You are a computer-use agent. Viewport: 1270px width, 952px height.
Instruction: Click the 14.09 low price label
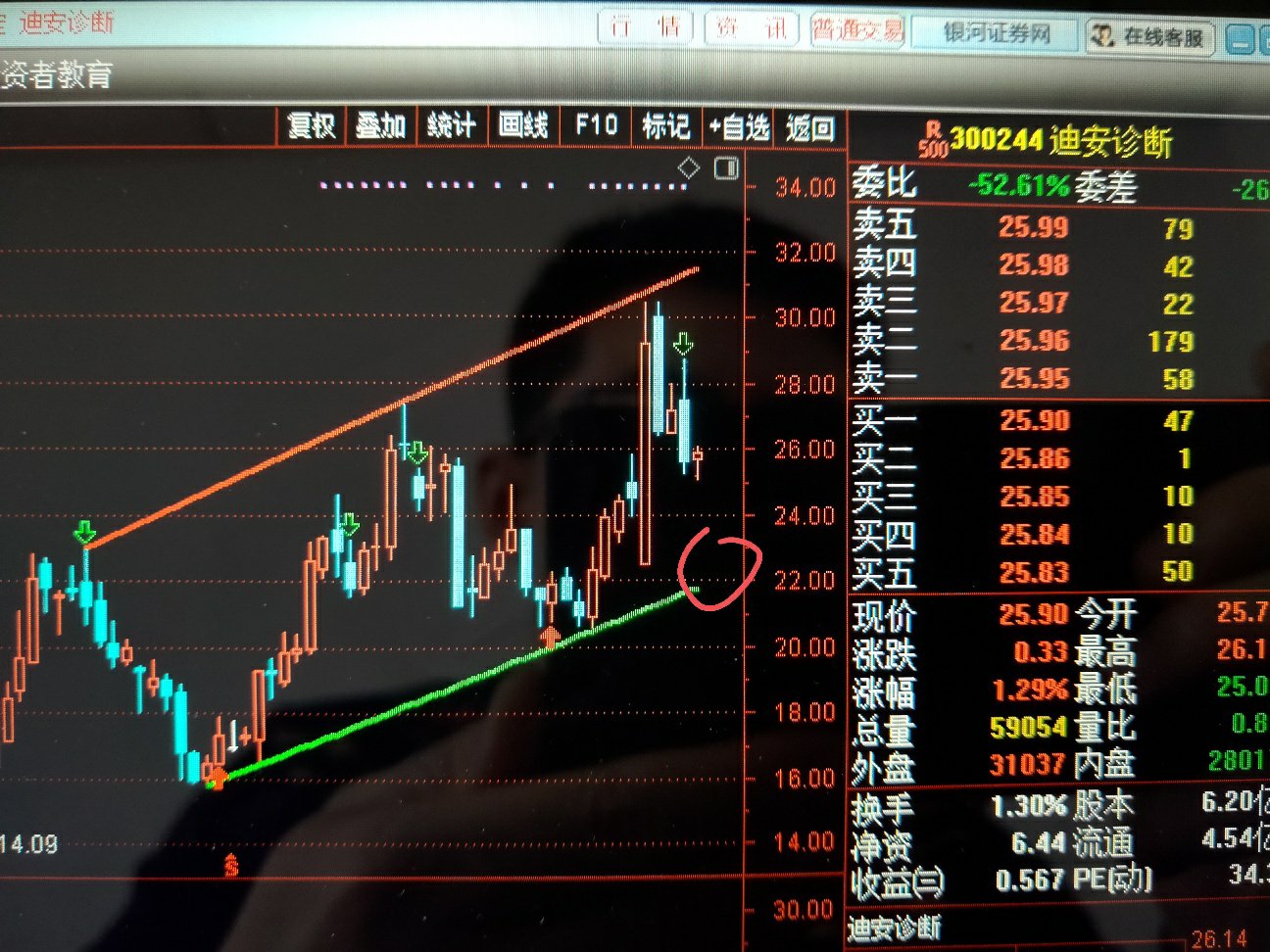pos(29,844)
